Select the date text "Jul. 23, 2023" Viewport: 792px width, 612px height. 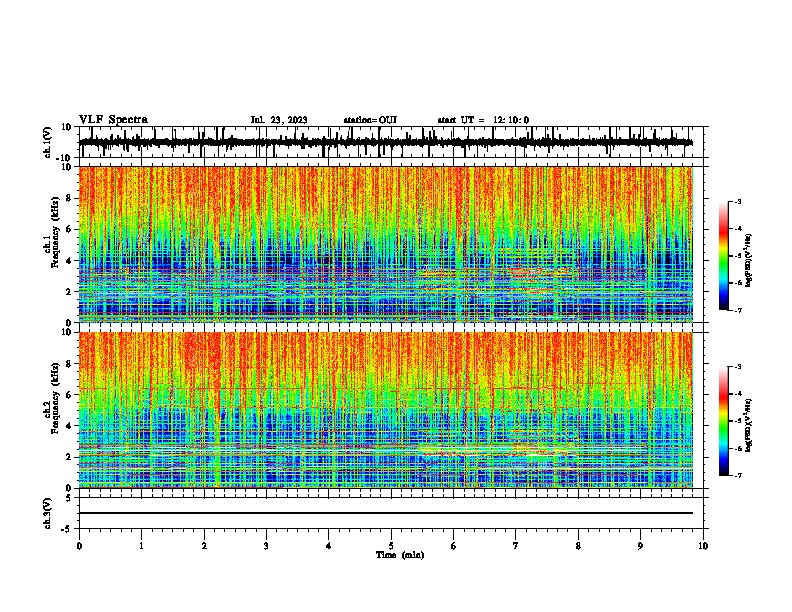(x=279, y=120)
